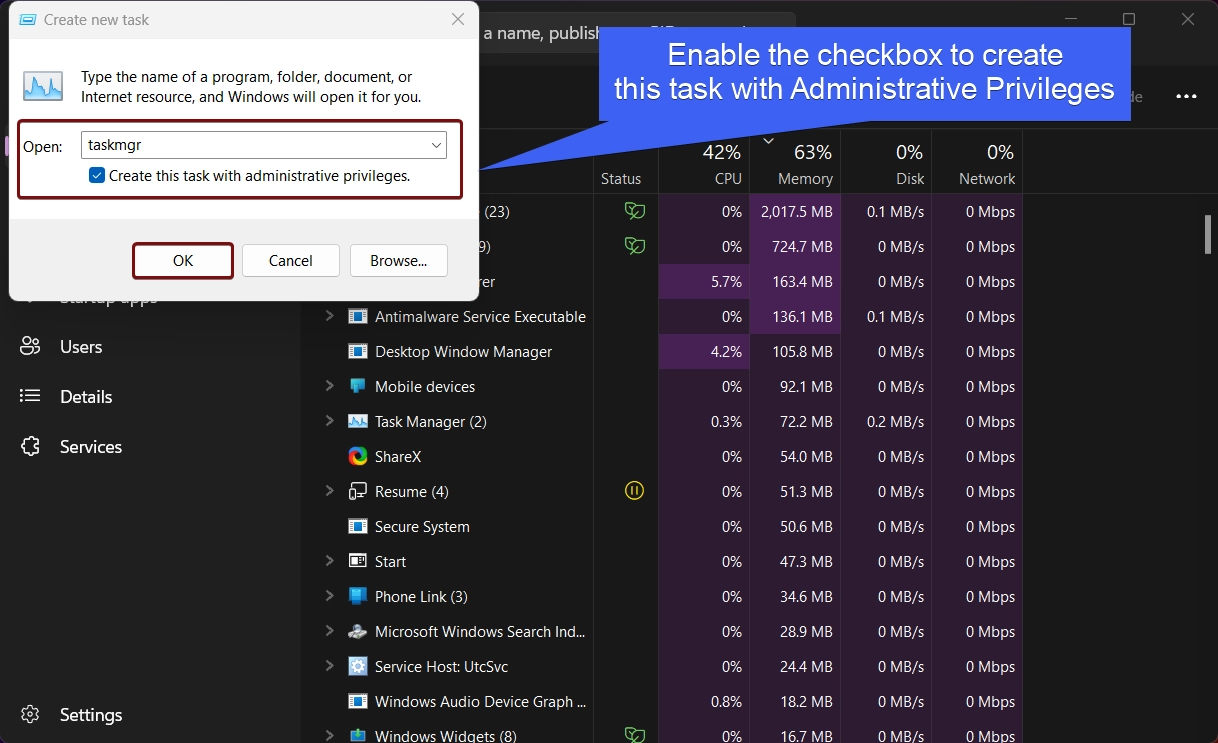Expand the Task Manager (2) group
1218x743 pixels.
click(329, 421)
